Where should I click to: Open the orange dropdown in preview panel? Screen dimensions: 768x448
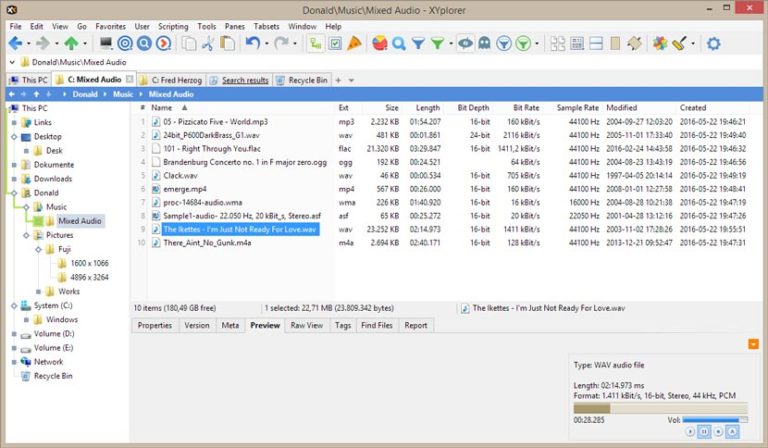tap(753, 345)
